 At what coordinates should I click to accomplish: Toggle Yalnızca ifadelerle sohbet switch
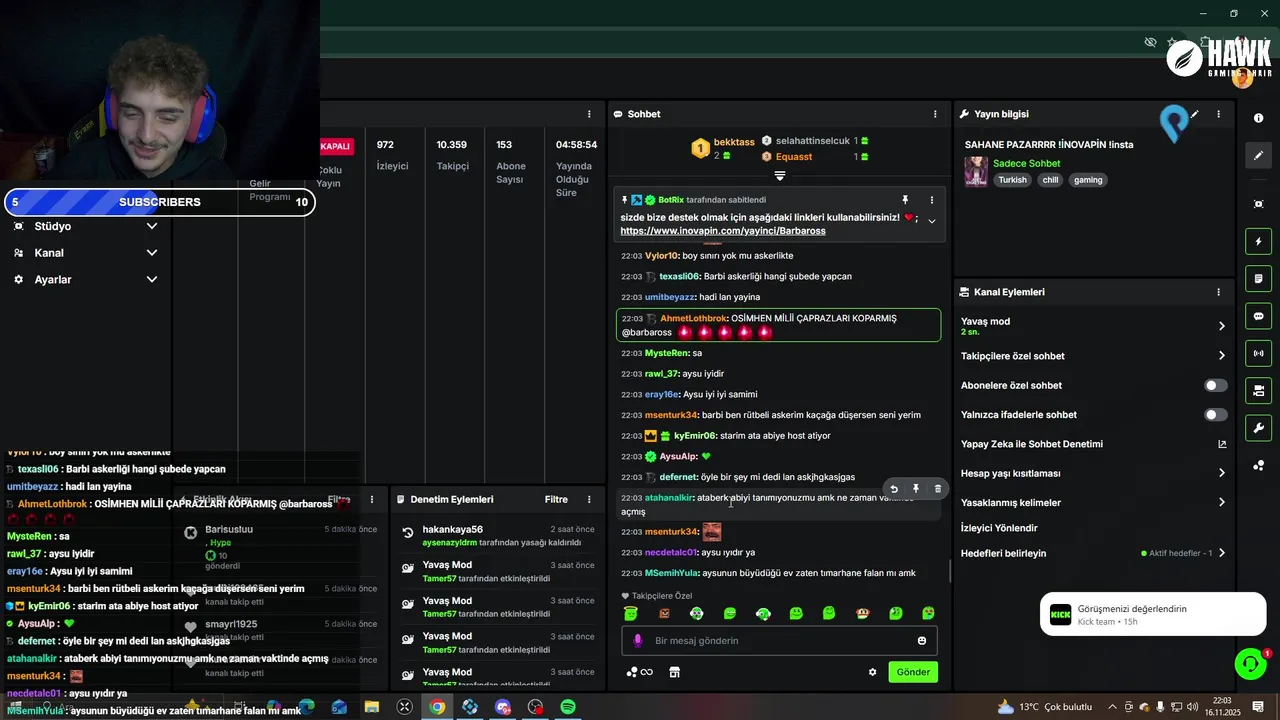1215,414
